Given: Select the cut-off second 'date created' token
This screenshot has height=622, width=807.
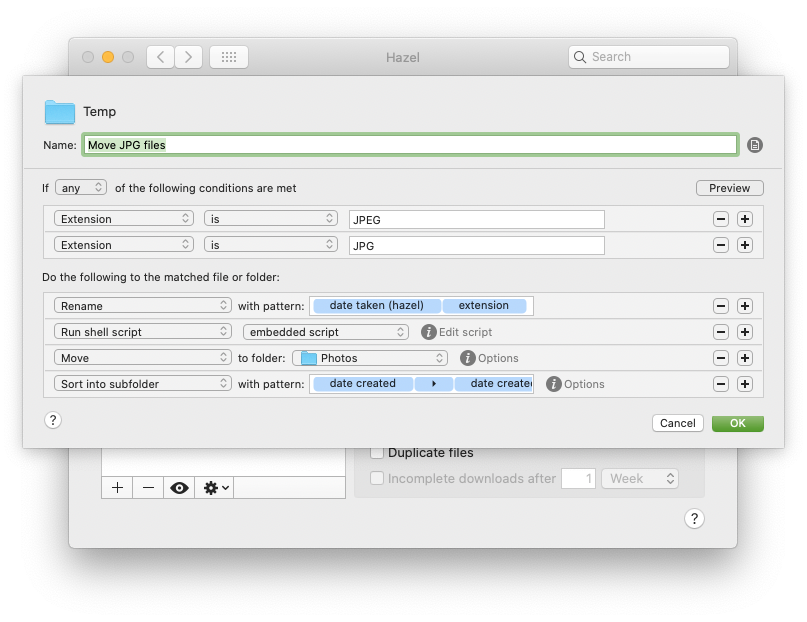Looking at the screenshot, I should pyautogui.click(x=494, y=384).
